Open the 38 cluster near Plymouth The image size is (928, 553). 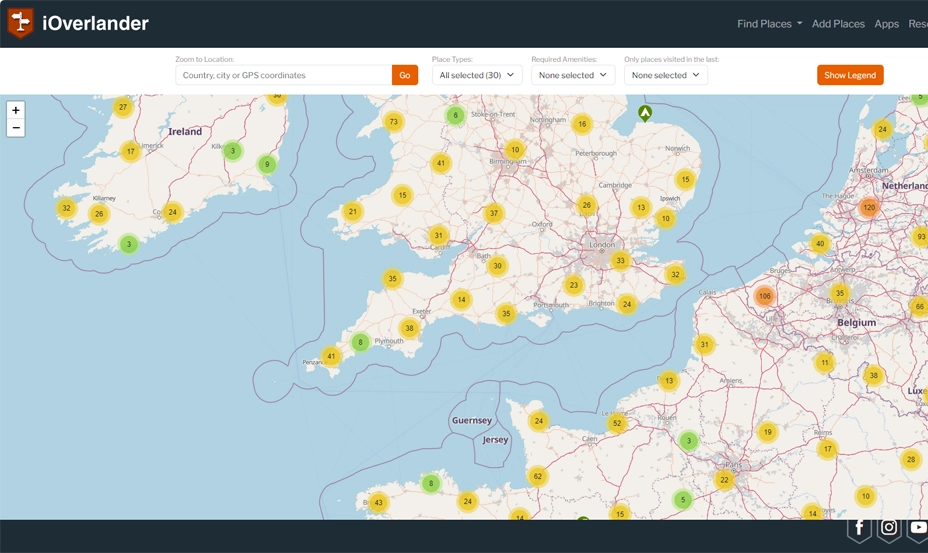410,328
